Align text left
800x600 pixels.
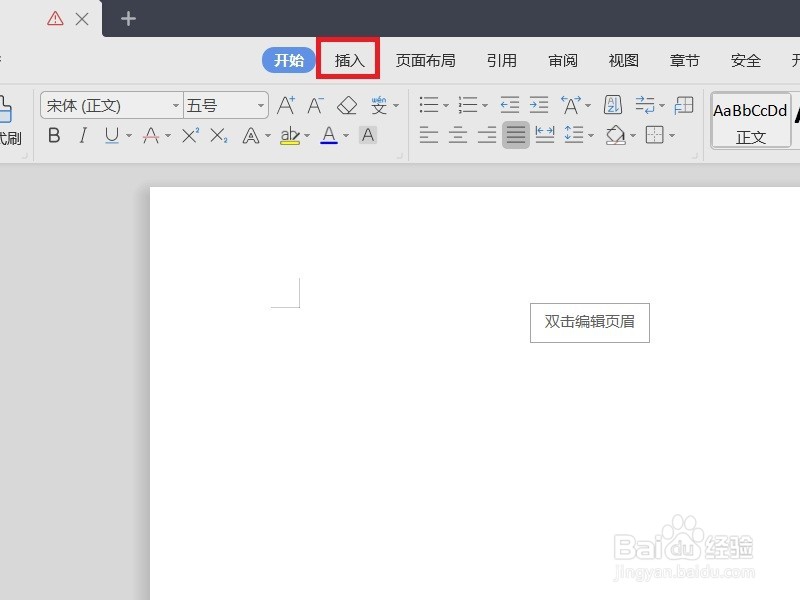429,135
